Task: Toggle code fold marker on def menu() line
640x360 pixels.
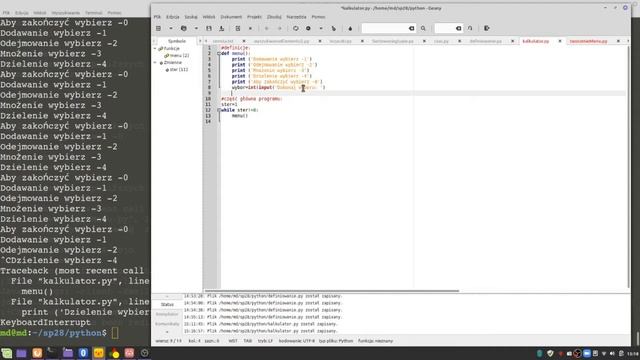Action: coord(219,53)
